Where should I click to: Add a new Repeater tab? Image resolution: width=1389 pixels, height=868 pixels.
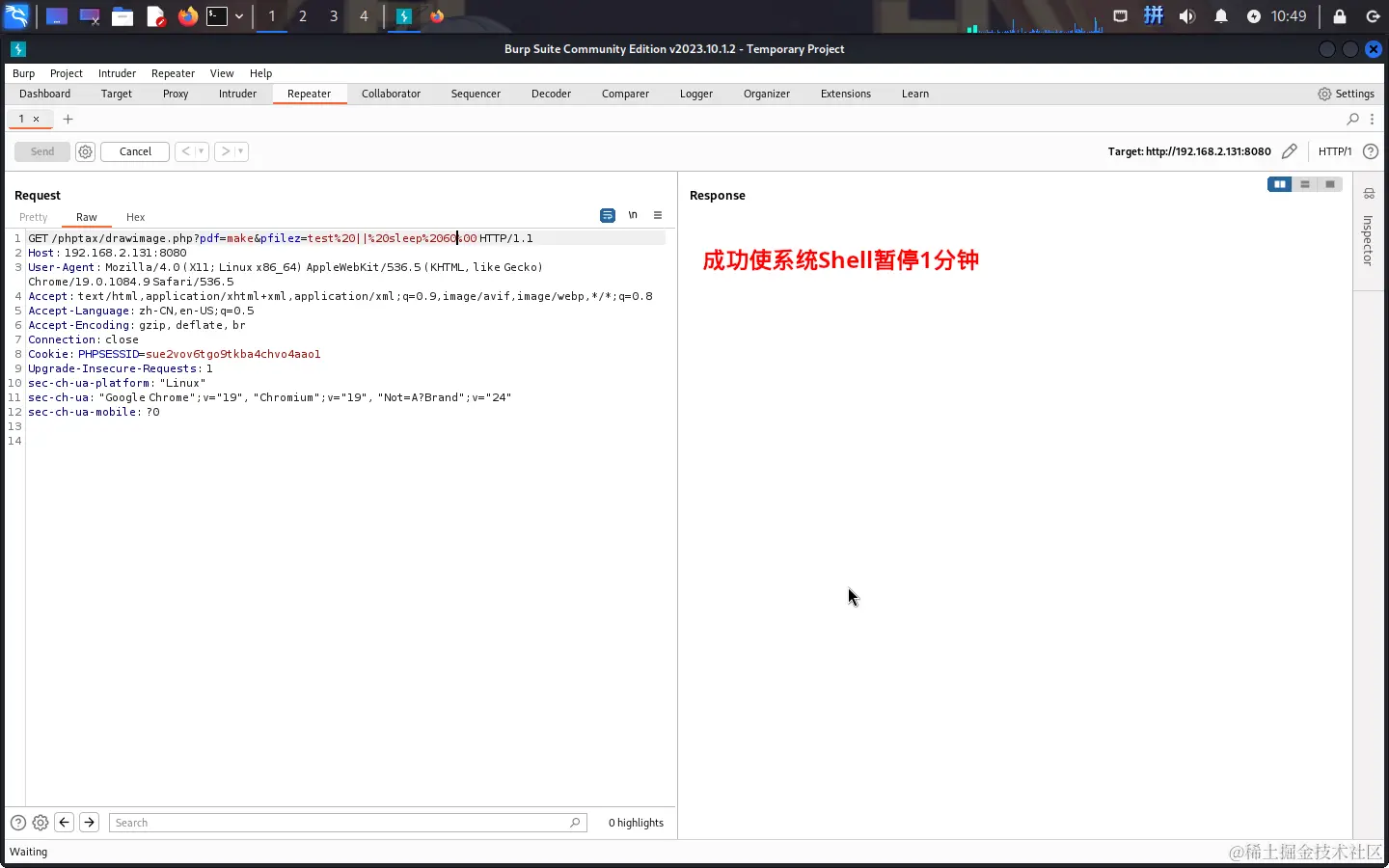pyautogui.click(x=68, y=119)
